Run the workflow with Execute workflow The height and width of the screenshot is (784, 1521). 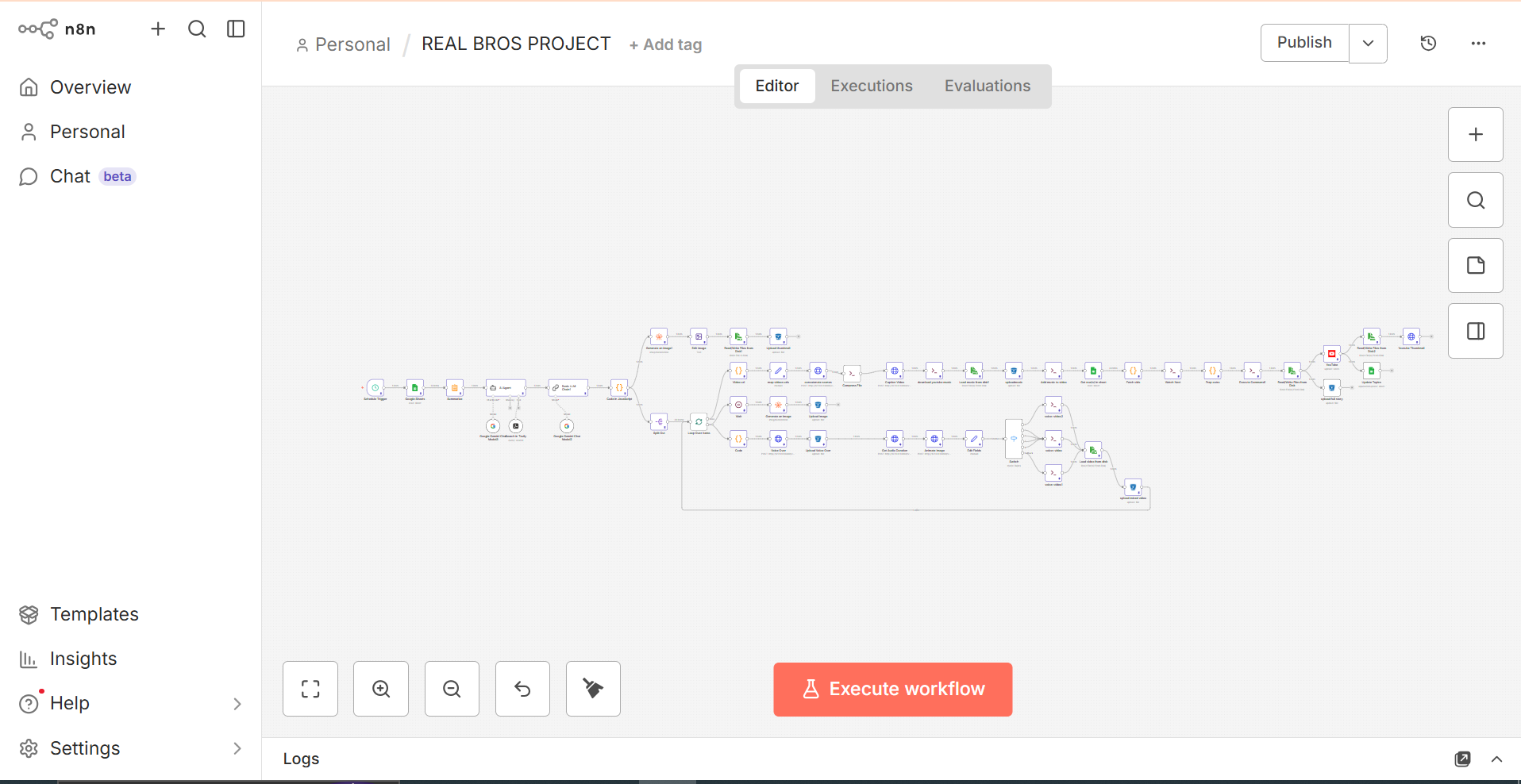pos(892,689)
